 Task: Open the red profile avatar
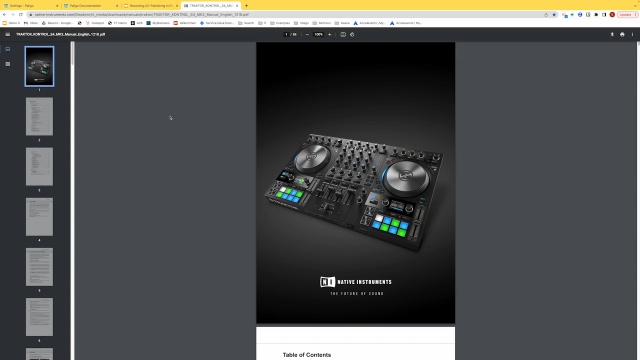(612, 14)
